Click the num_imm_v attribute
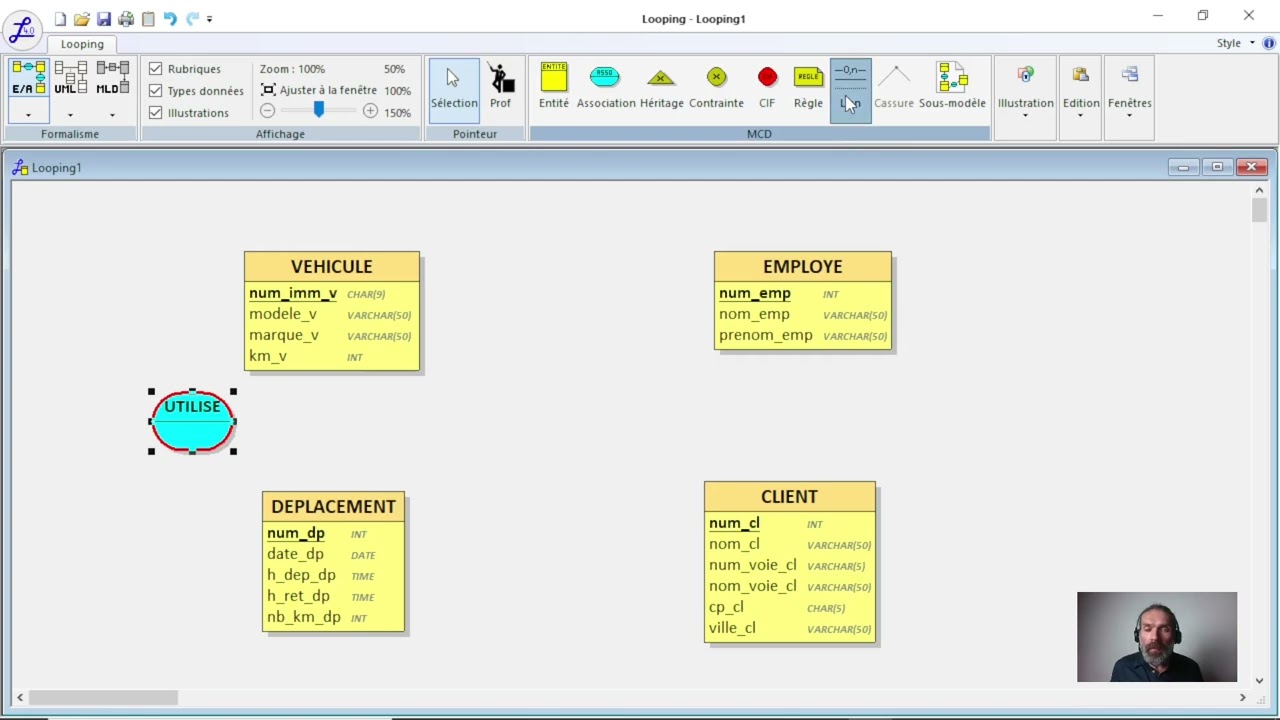1280x720 pixels. (293, 293)
